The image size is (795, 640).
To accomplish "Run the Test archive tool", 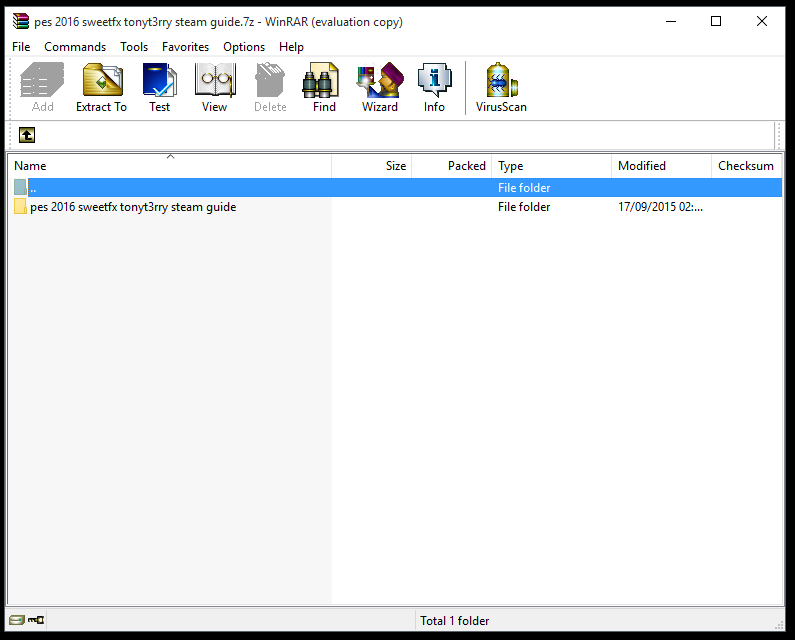I will (x=159, y=87).
